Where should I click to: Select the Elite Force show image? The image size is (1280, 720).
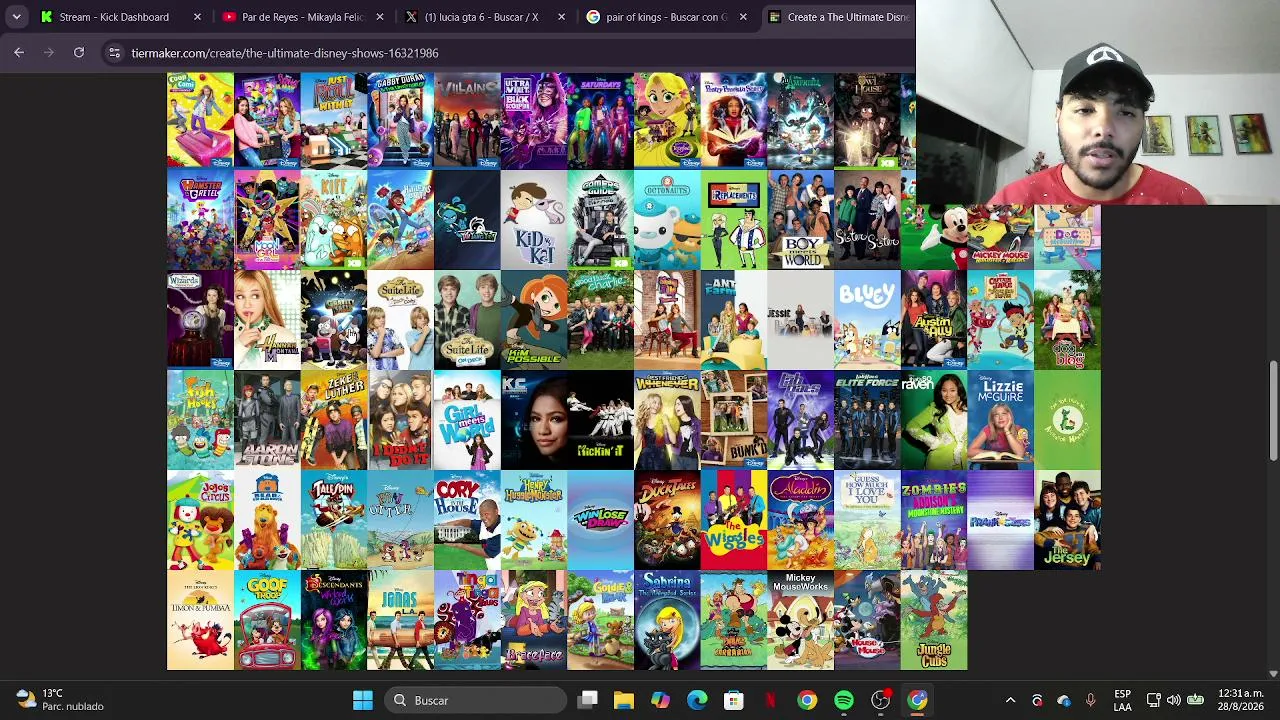pyautogui.click(x=867, y=420)
